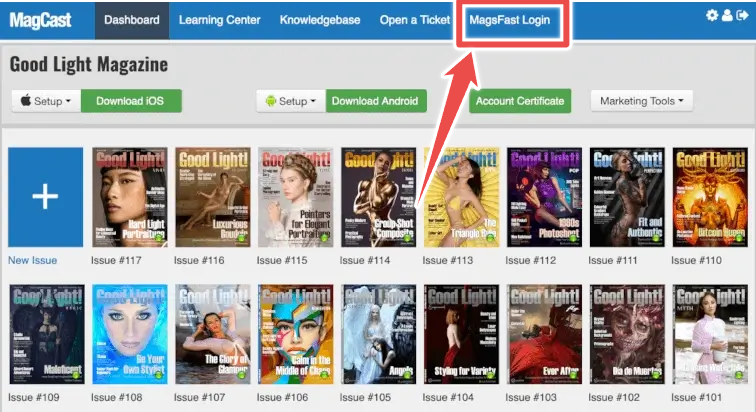Click the Issue #103 label
The height and width of the screenshot is (412, 756).
(x=531, y=398)
